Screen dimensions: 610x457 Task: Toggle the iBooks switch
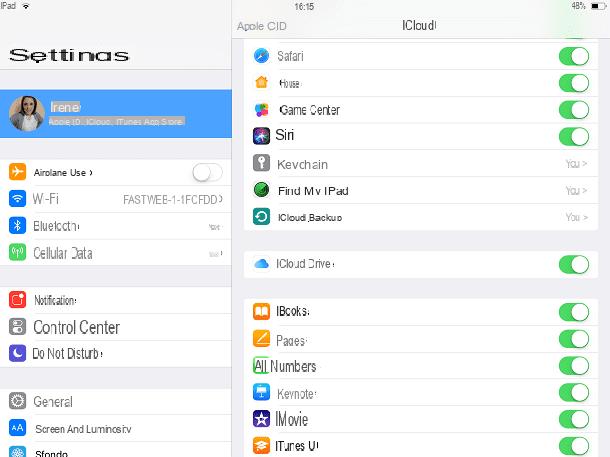(574, 312)
